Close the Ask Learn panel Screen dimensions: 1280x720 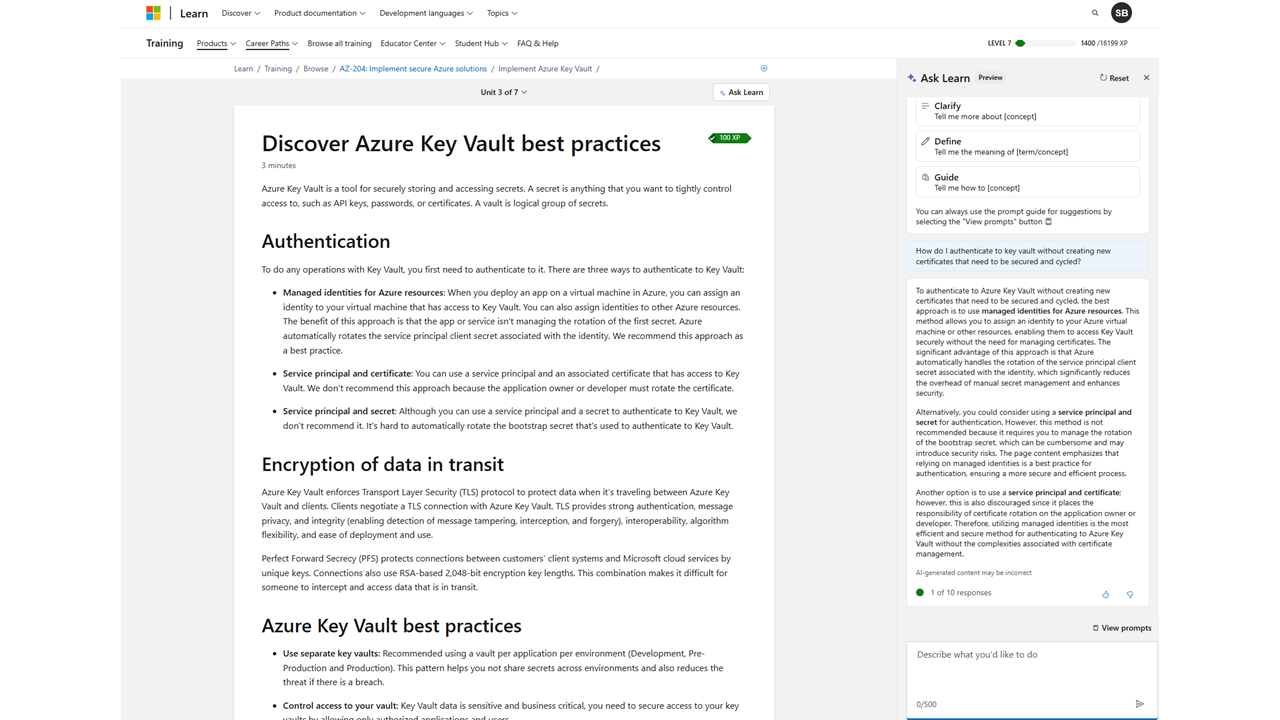coord(1146,78)
